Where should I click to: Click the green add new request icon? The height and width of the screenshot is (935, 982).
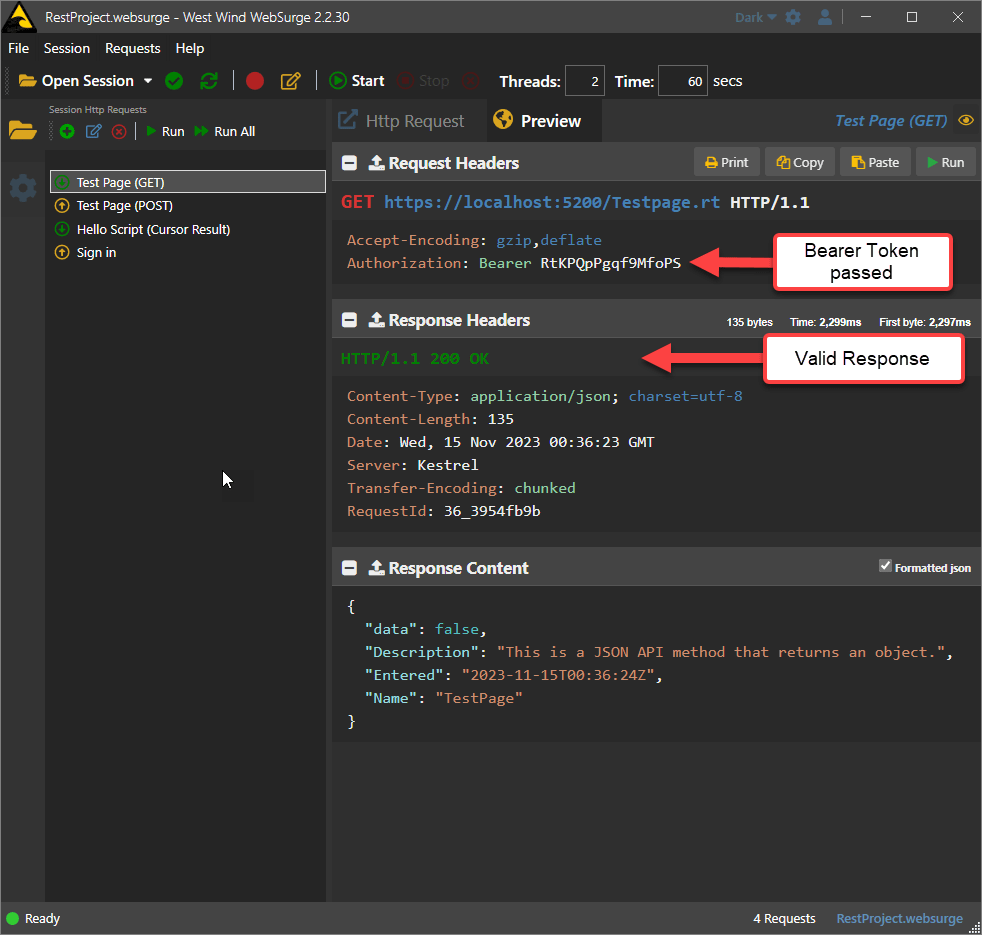pos(67,132)
